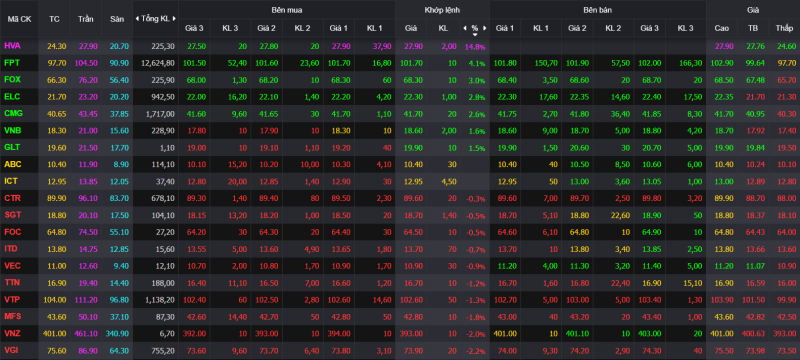The image size is (800, 360).
Task: Select Trần ceiling price column header
Action: click(x=86, y=19)
